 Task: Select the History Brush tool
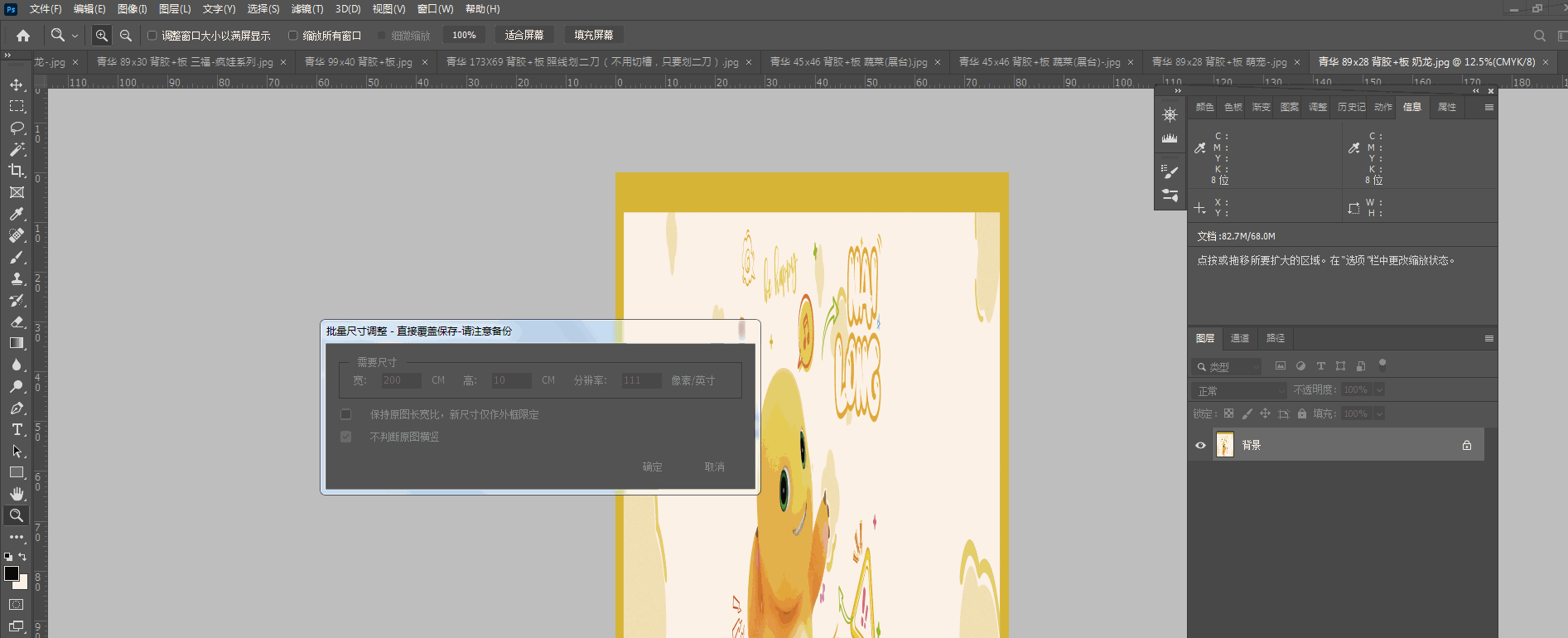(17, 300)
